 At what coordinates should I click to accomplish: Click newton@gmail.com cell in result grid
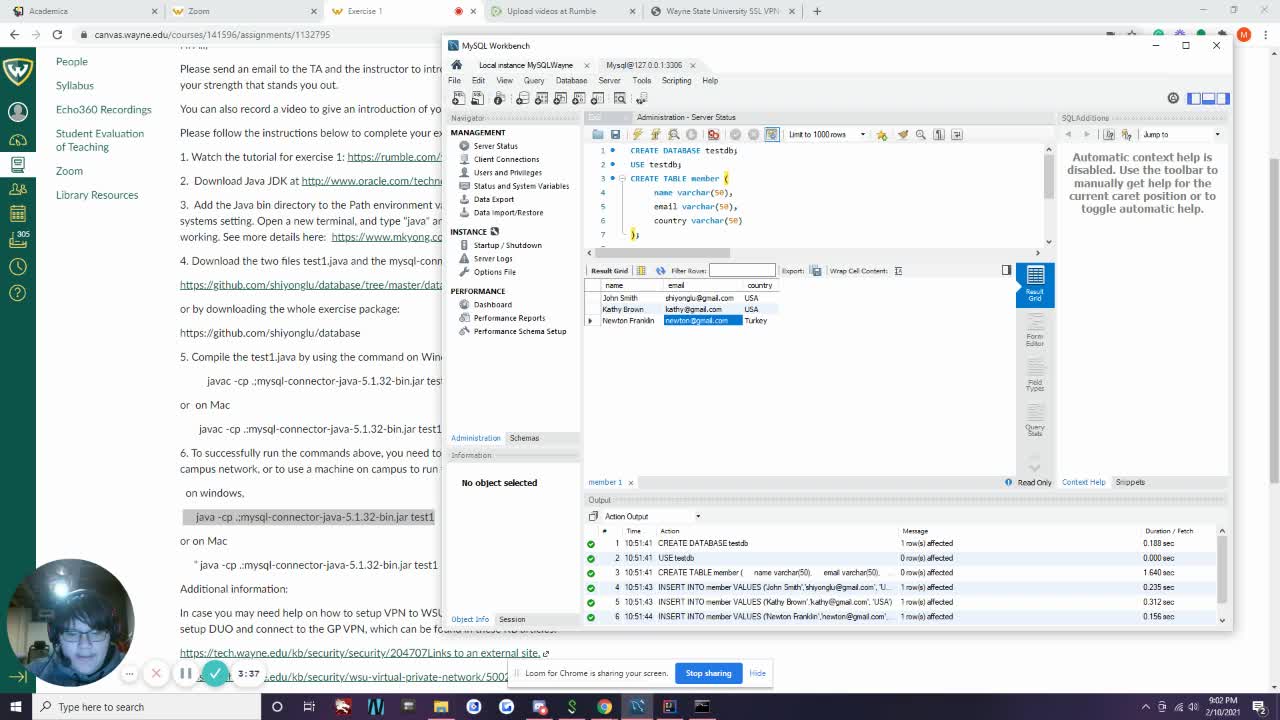pos(703,321)
